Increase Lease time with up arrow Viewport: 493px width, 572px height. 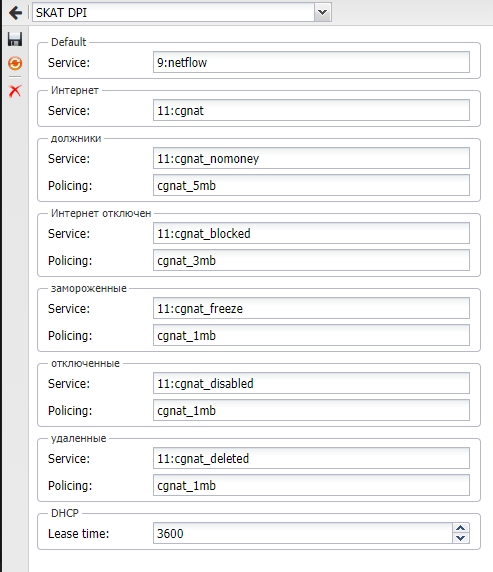(461, 528)
